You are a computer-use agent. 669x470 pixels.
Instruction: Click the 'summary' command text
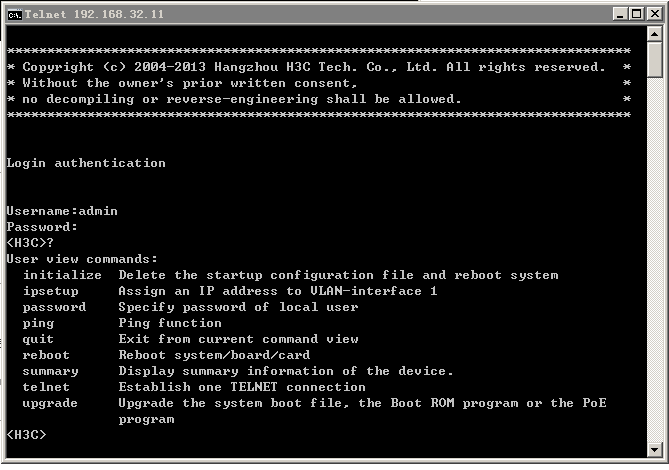[50, 371]
